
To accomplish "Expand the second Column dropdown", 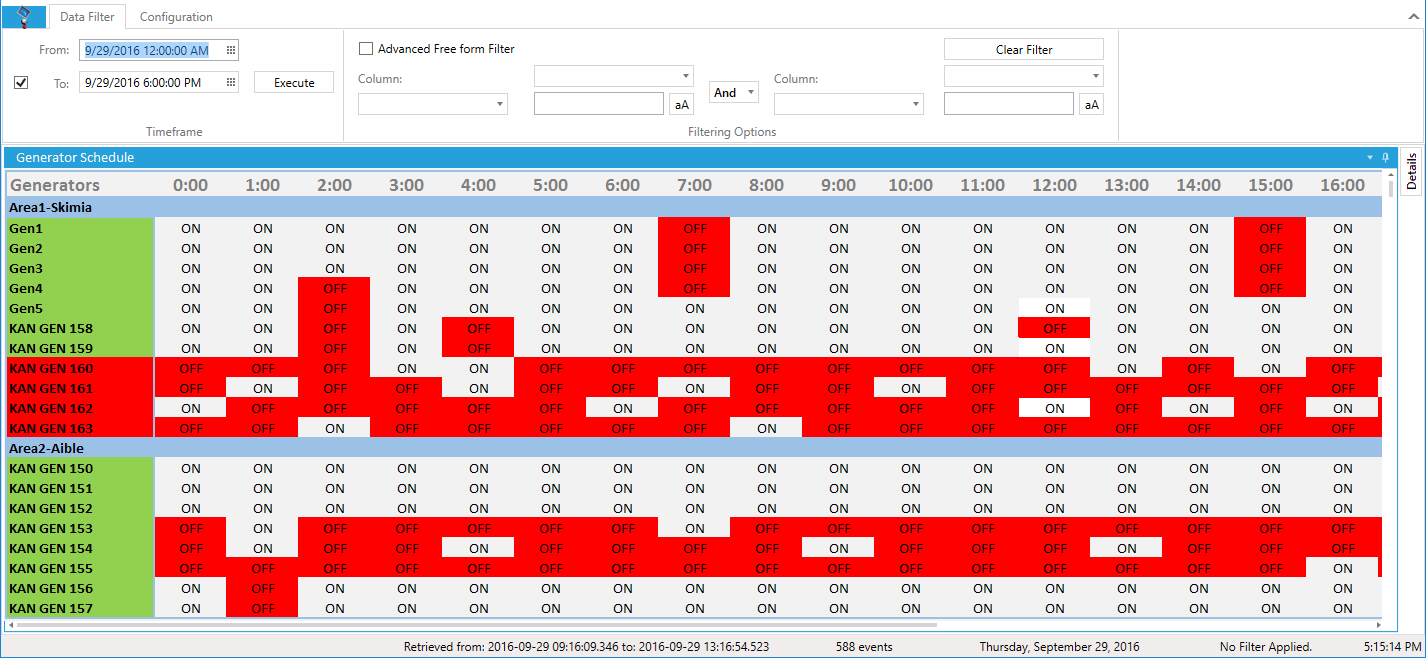I will (x=848, y=104).
